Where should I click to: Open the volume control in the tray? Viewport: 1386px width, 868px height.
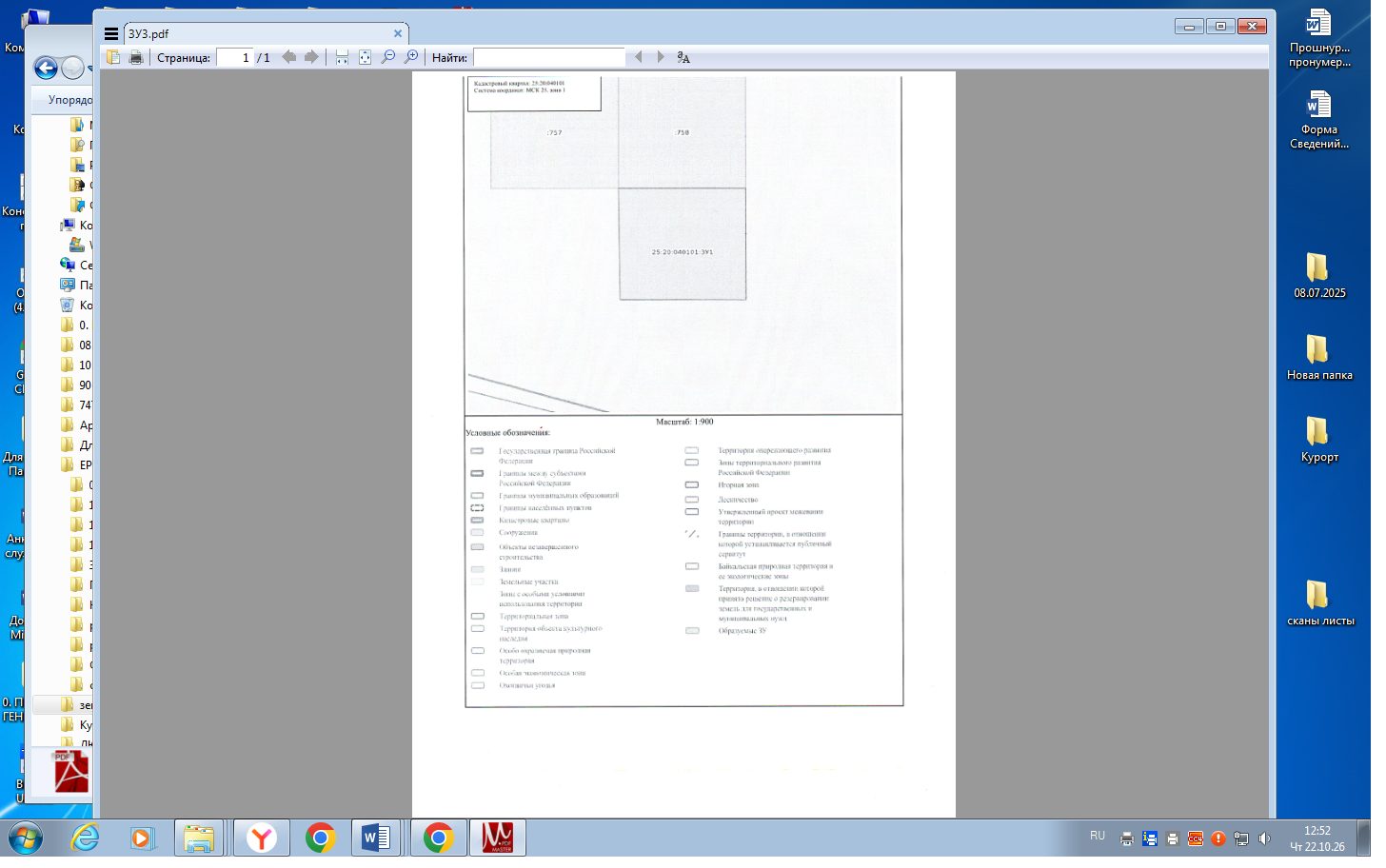pyautogui.click(x=1264, y=838)
